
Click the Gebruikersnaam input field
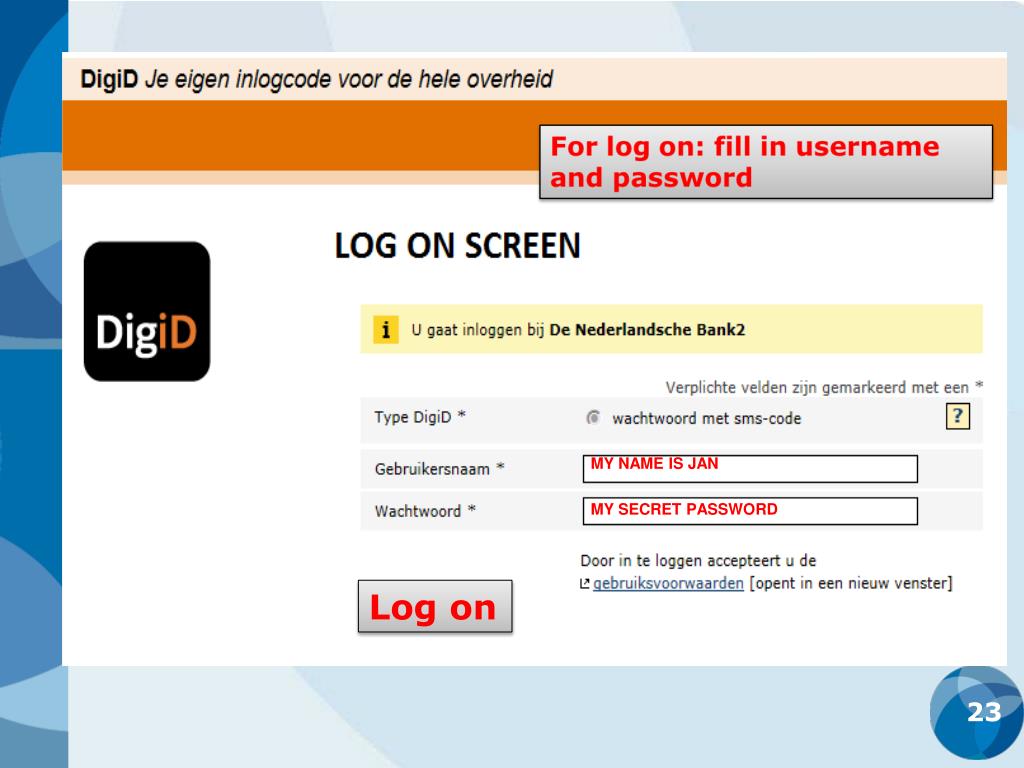[x=750, y=469]
